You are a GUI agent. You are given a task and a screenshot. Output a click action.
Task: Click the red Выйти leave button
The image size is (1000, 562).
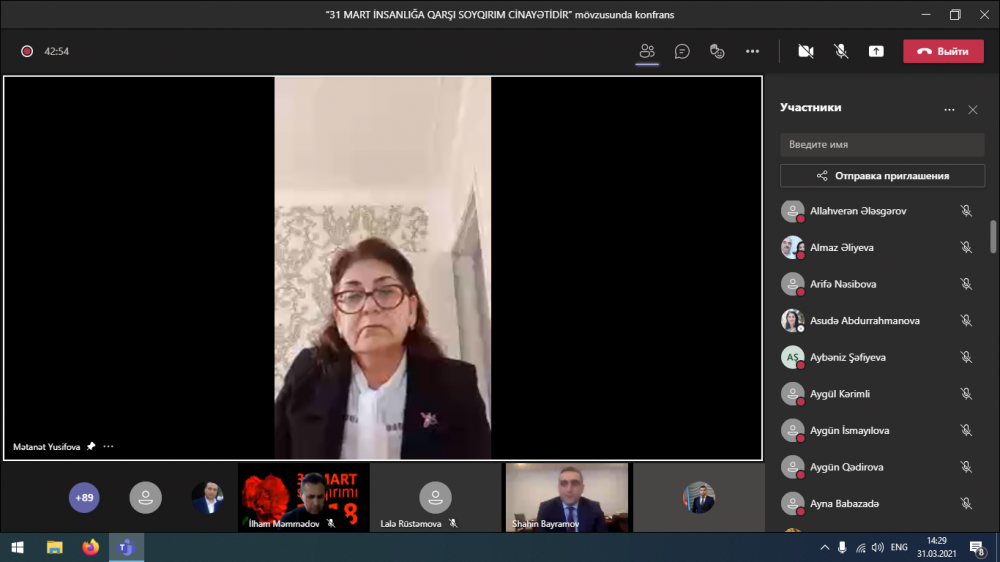click(x=943, y=51)
